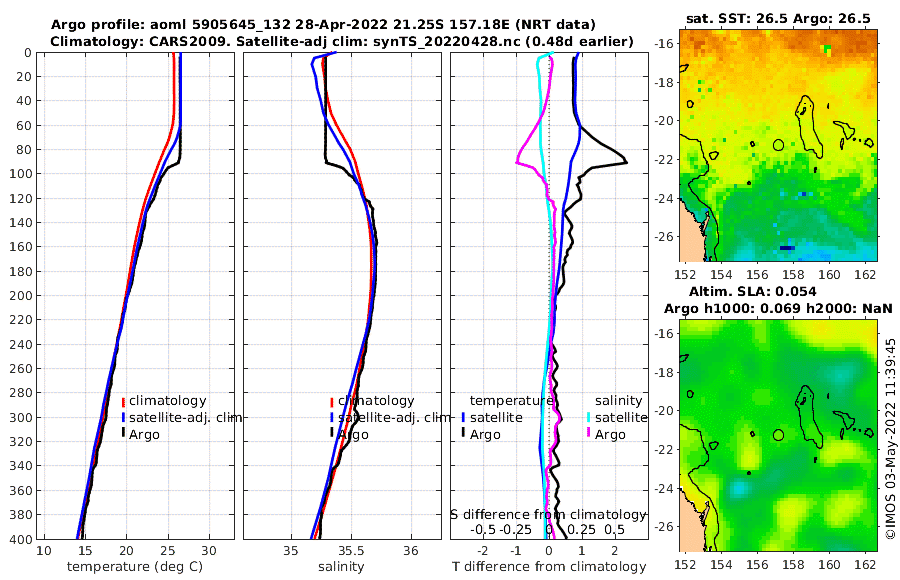Viewport: 900px width, 580px height.
Task: Click the temperature (deg C) axis label
Action: click(x=135, y=567)
